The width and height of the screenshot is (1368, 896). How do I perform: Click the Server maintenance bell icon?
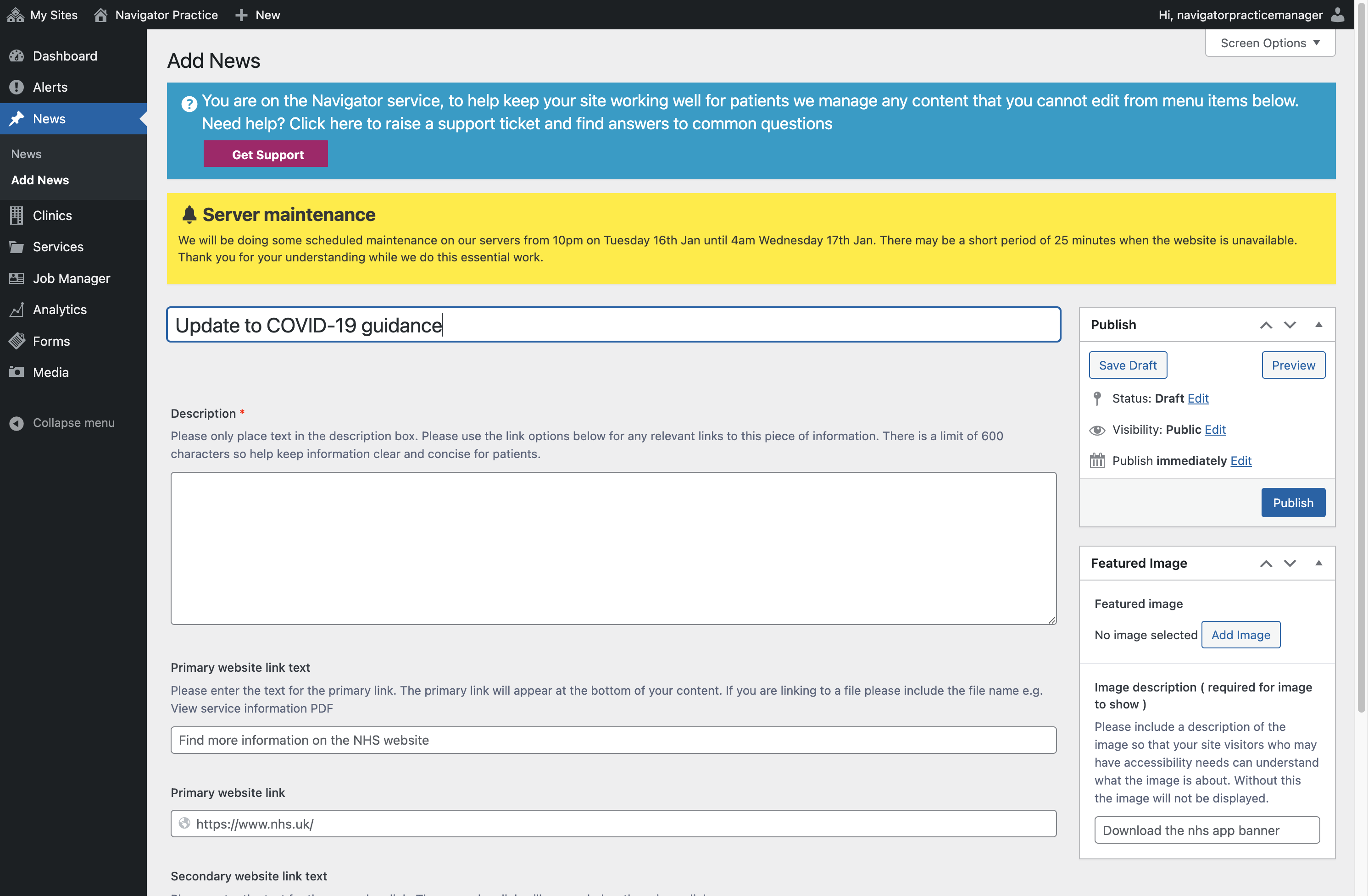pos(189,214)
